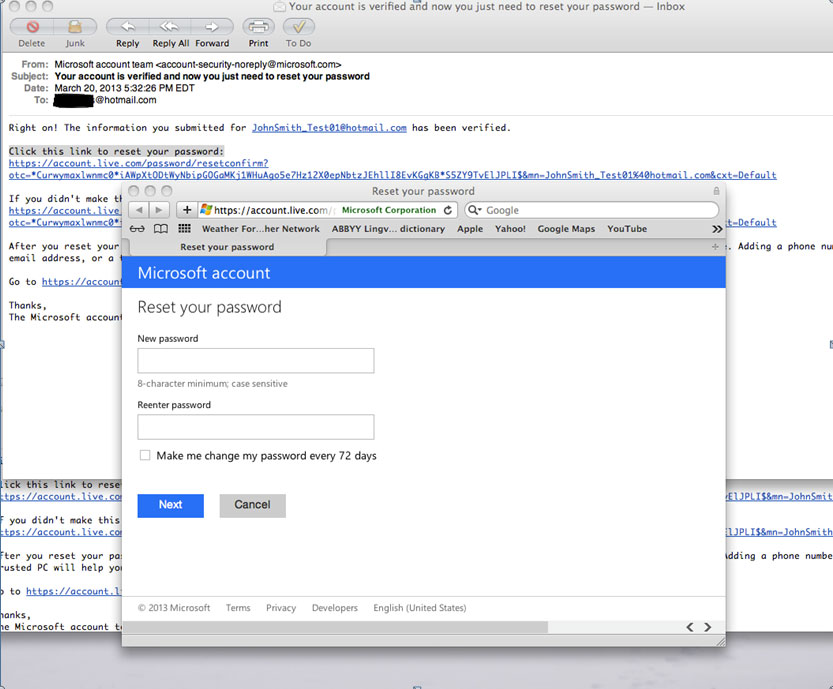Mark message as Junk in Mail toolbar
The height and width of the screenshot is (689, 833).
click(x=75, y=27)
